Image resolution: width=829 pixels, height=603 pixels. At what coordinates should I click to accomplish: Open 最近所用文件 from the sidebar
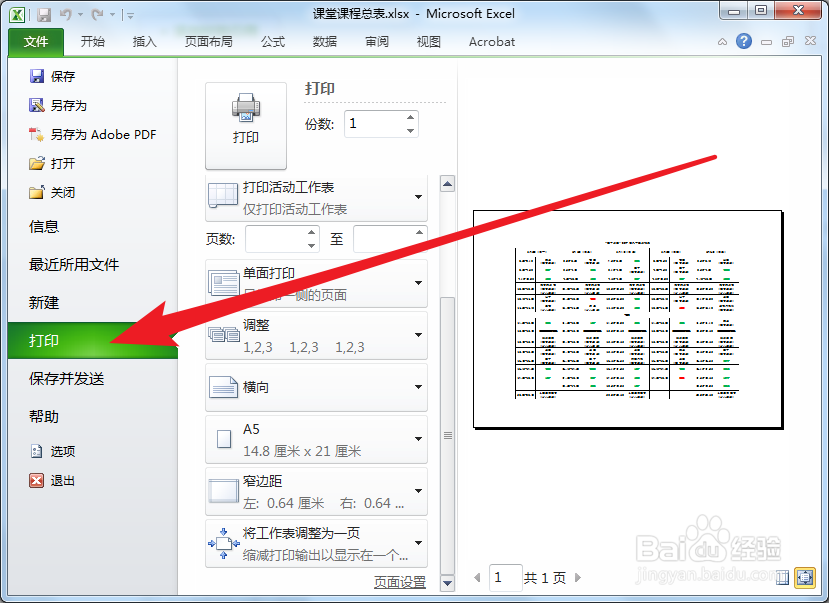pyautogui.click(x=78, y=265)
